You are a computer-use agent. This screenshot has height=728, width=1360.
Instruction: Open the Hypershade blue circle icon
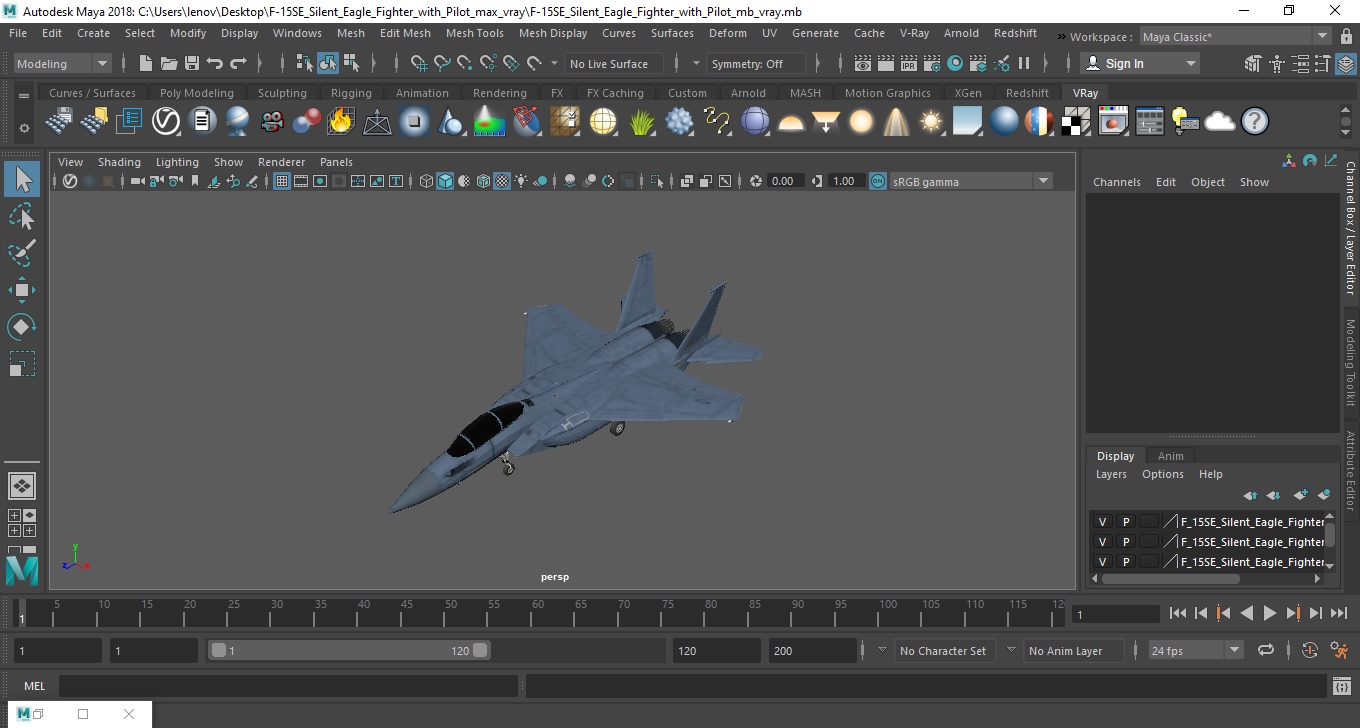[955, 63]
